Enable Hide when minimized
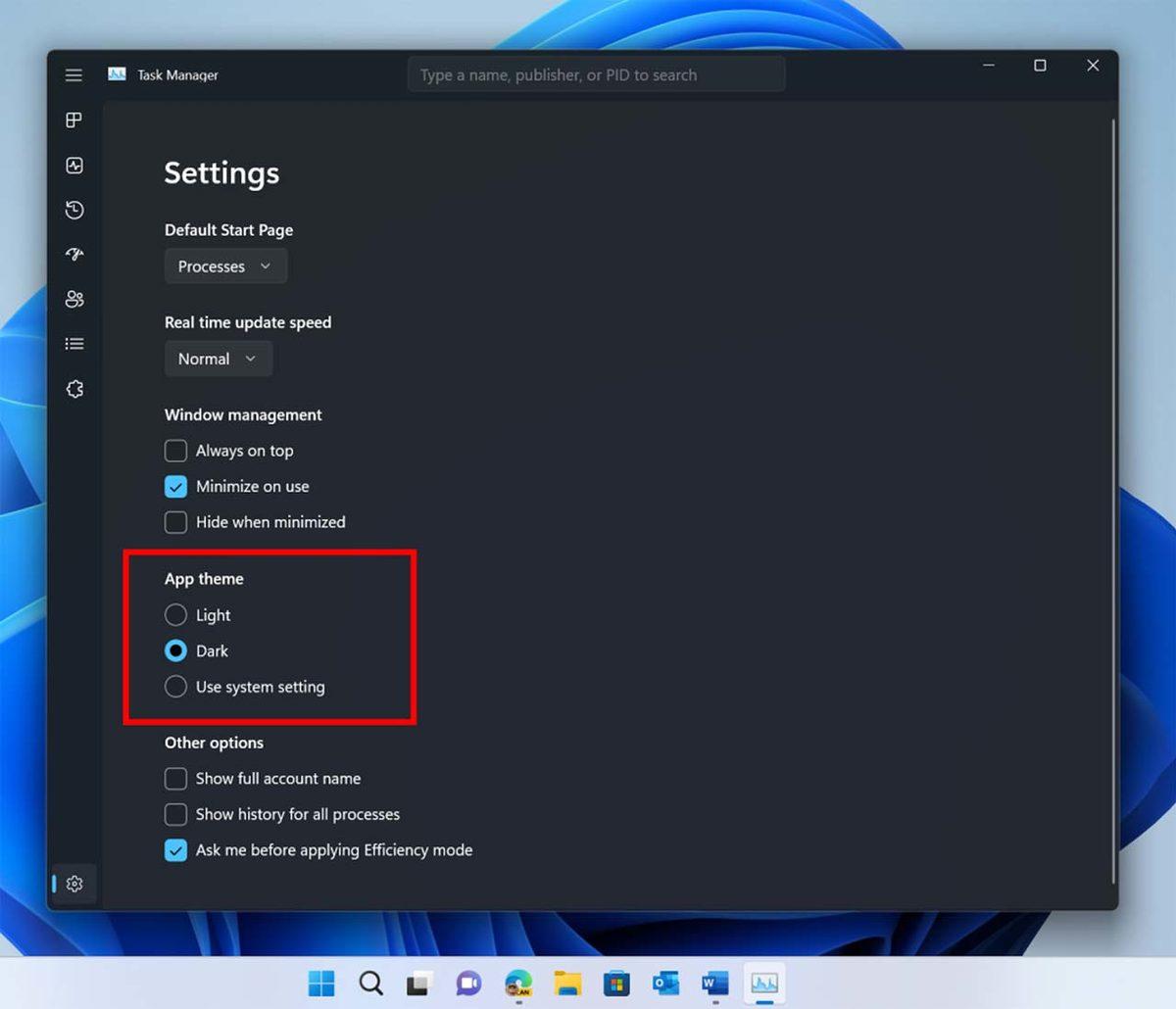 (175, 522)
